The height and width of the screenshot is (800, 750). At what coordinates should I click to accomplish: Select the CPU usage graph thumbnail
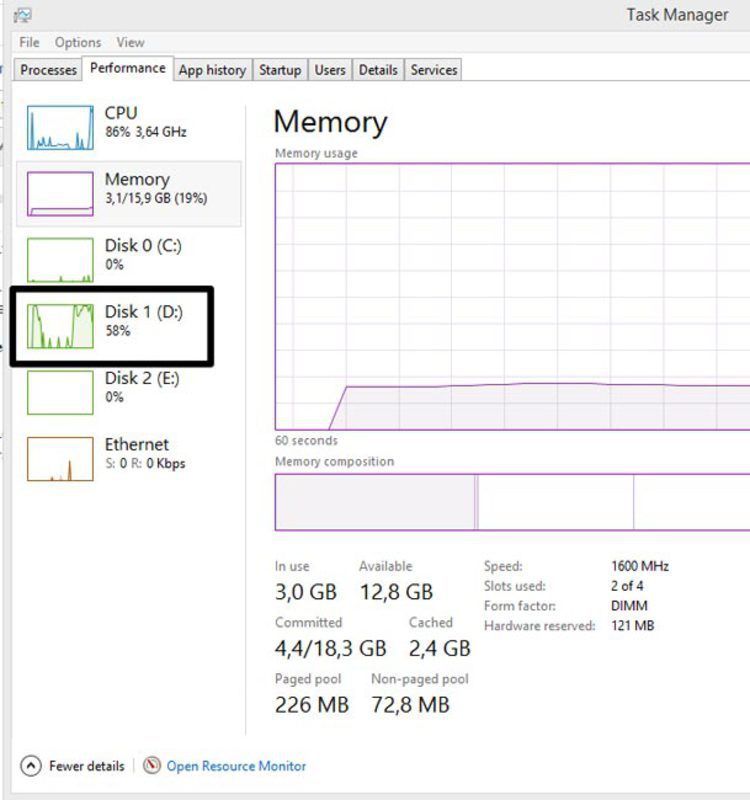(60, 127)
